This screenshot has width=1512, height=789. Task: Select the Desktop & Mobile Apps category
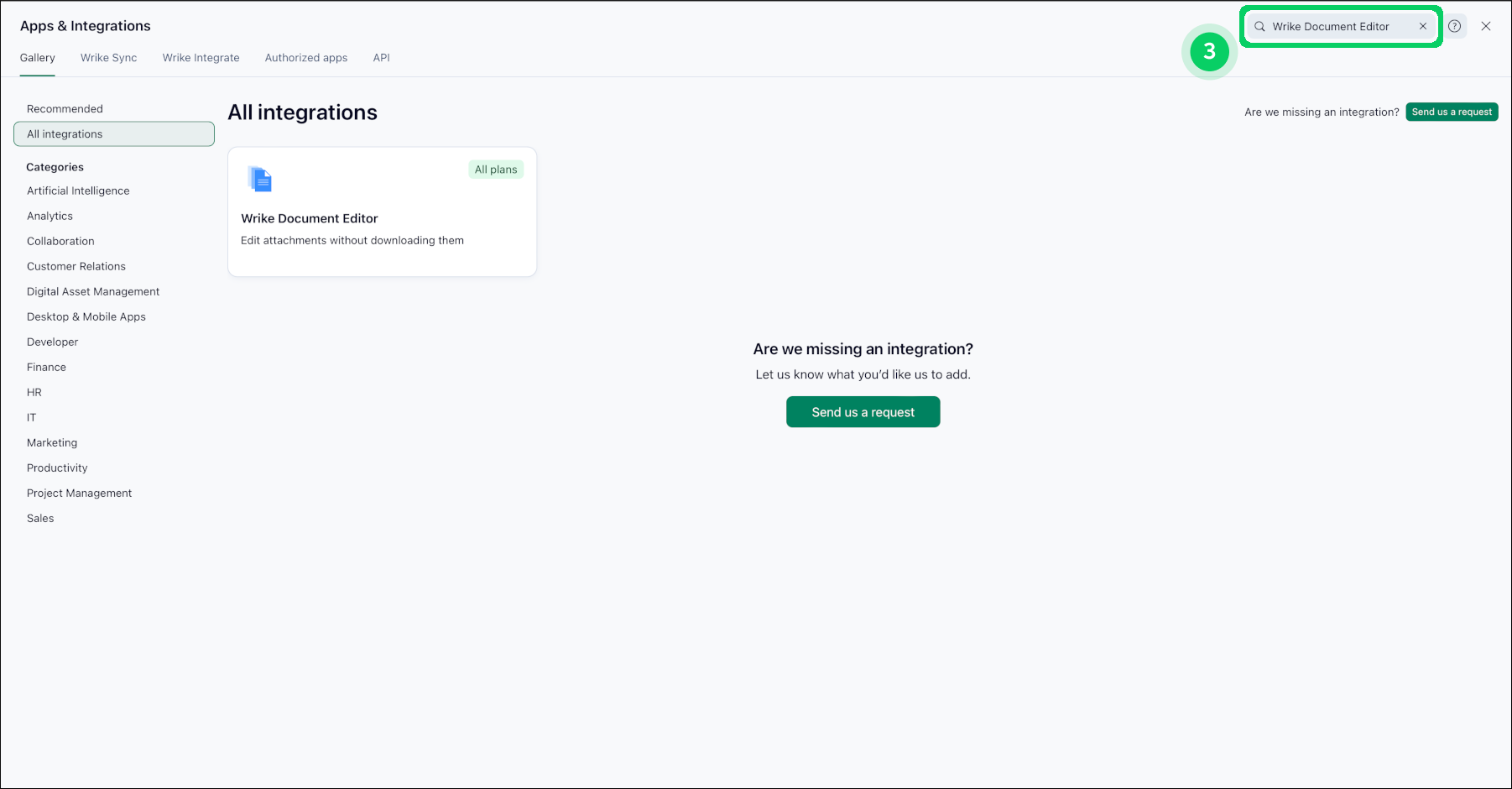[x=86, y=317]
